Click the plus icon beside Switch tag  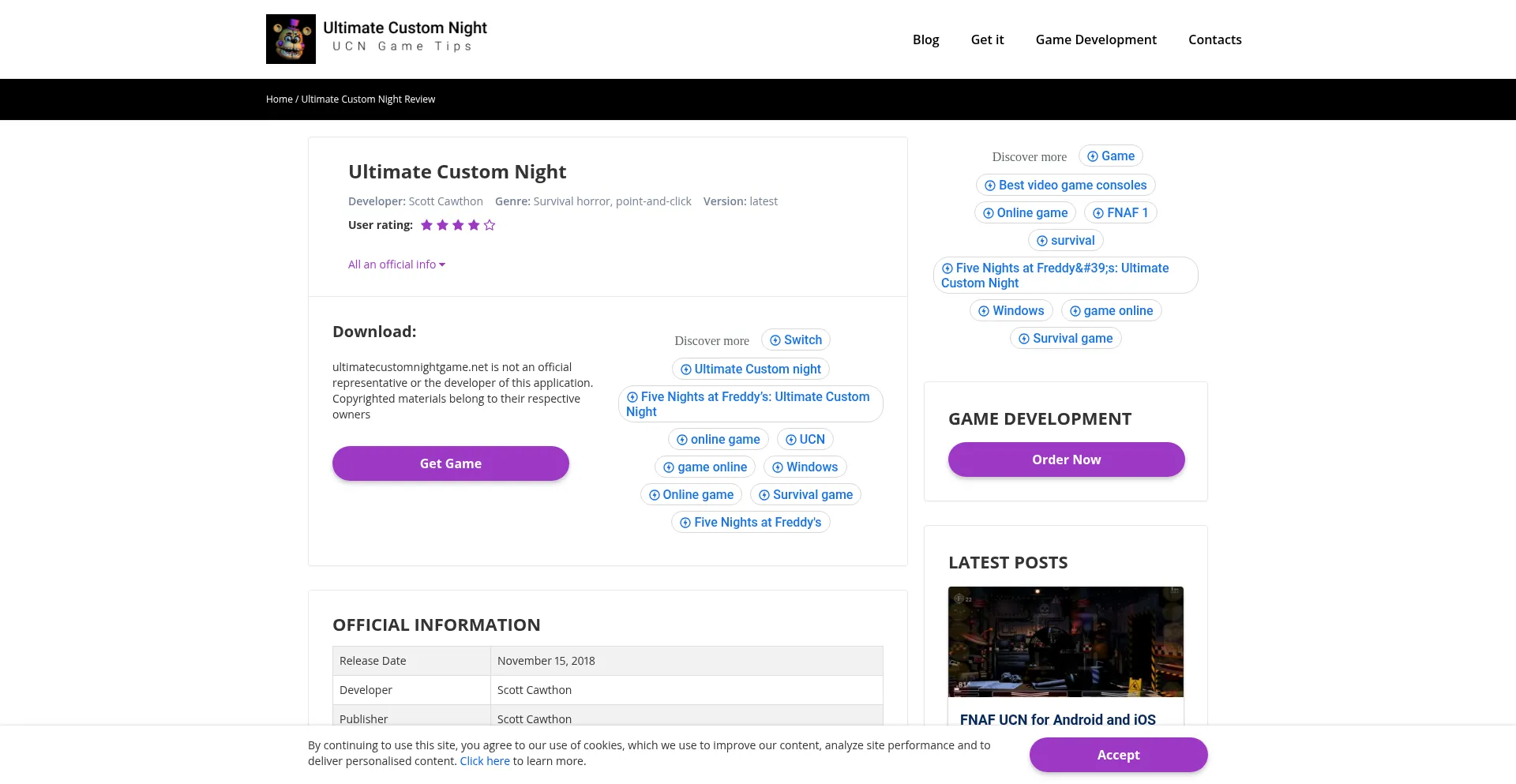(x=775, y=340)
